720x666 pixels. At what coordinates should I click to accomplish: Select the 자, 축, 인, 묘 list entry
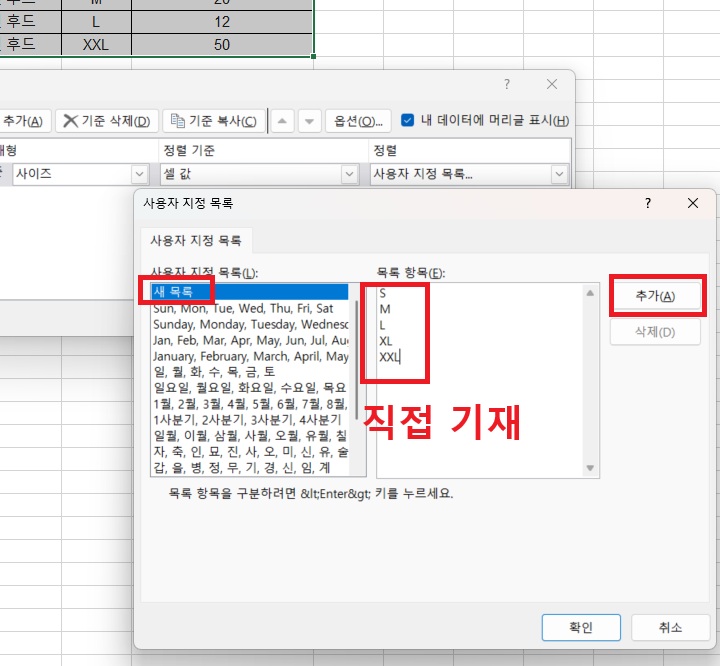(x=249, y=452)
